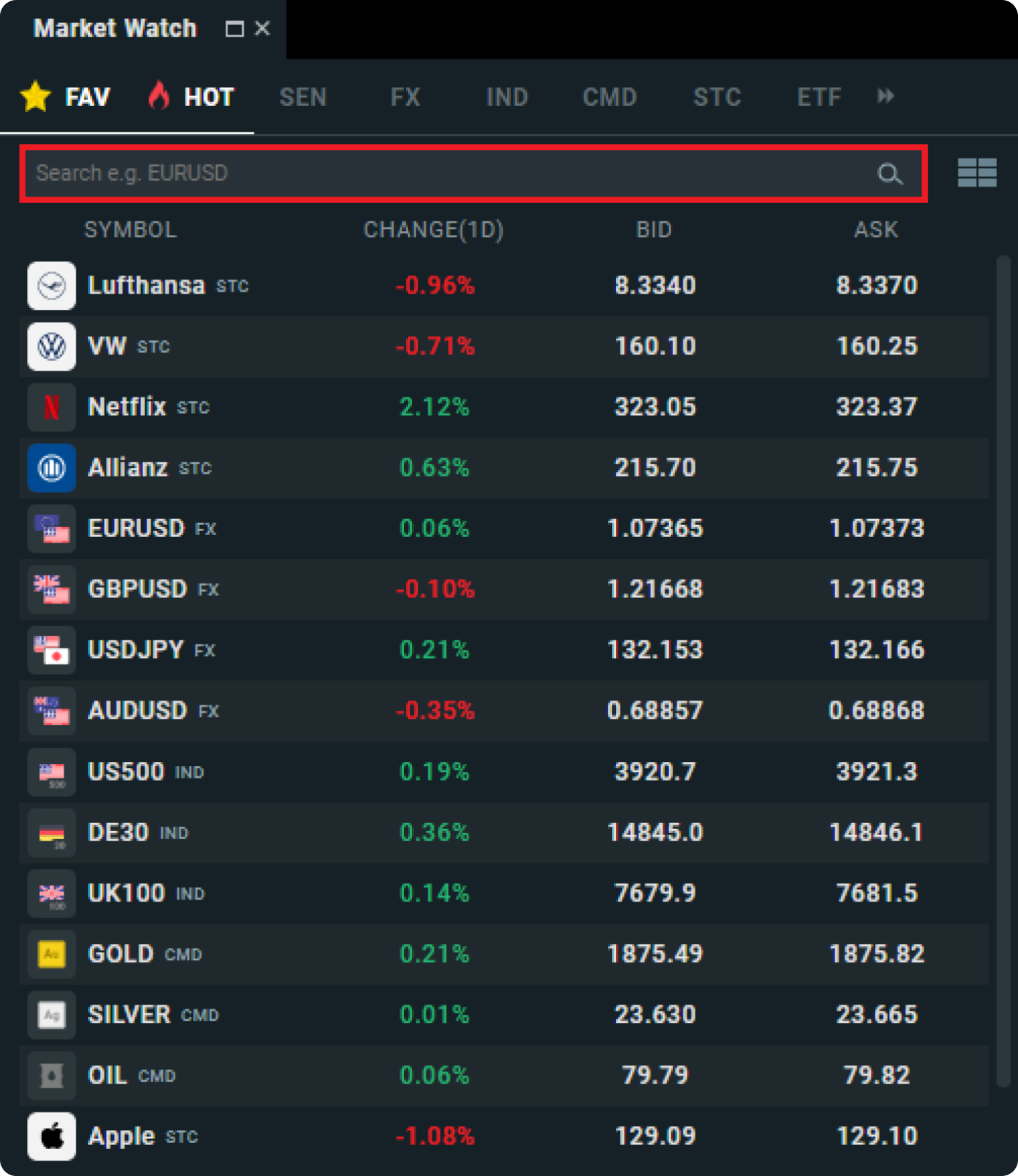Click DE30 ask price 14846.1
This screenshot has width=1018, height=1176.
tap(877, 832)
